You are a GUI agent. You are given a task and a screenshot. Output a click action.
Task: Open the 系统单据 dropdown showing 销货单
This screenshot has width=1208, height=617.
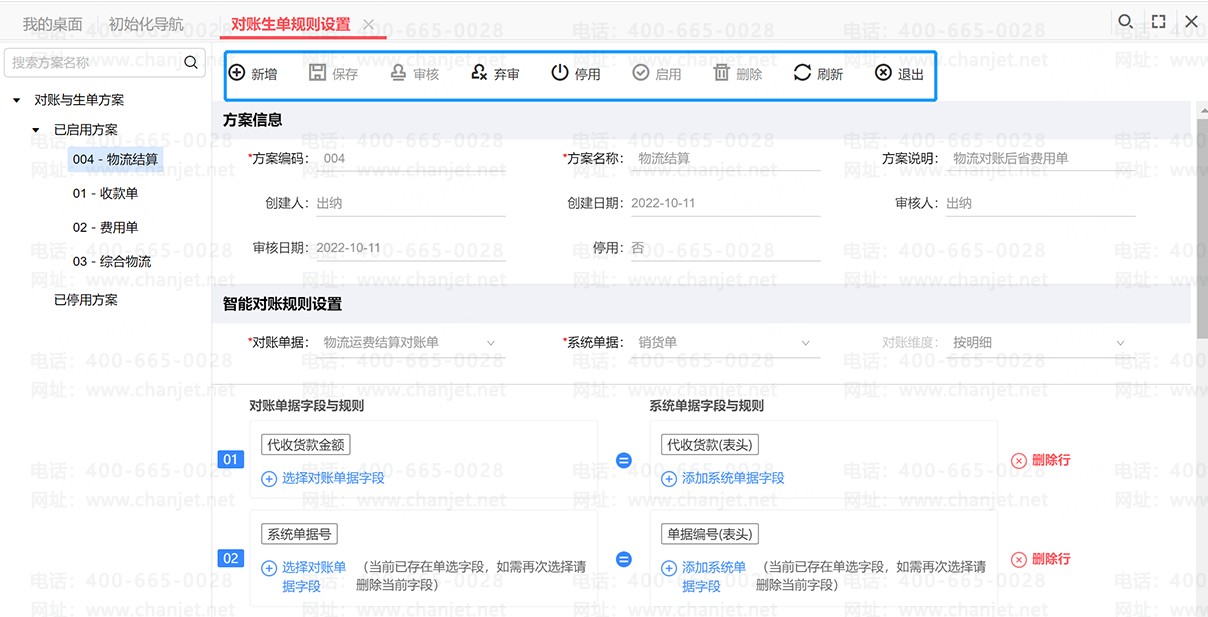(806, 343)
